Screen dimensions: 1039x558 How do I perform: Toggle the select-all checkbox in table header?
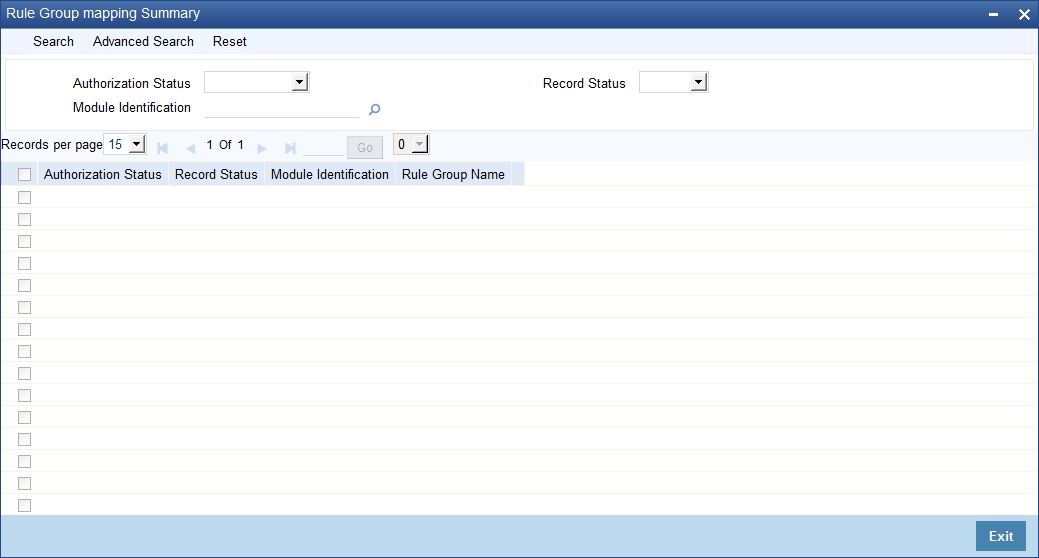click(x=25, y=174)
